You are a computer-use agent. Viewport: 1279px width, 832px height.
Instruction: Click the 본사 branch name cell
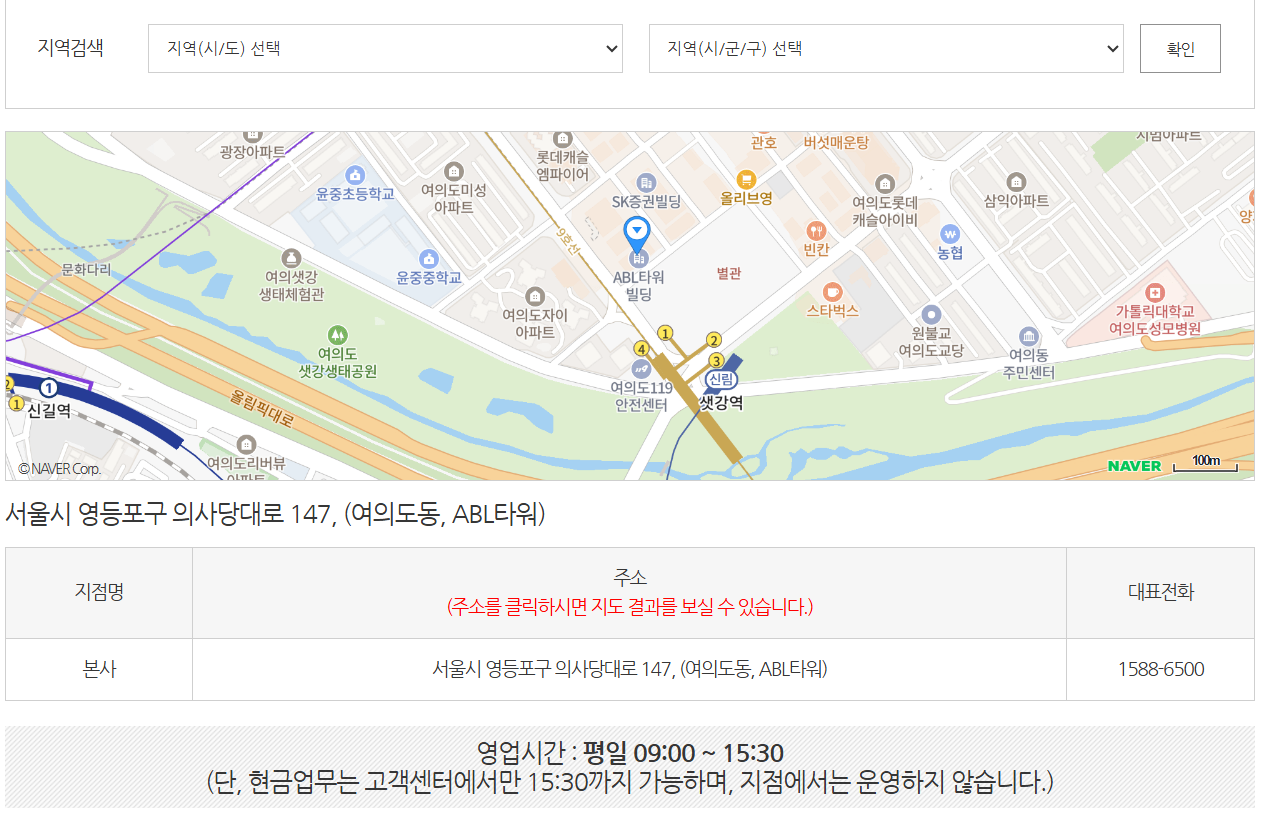99,669
